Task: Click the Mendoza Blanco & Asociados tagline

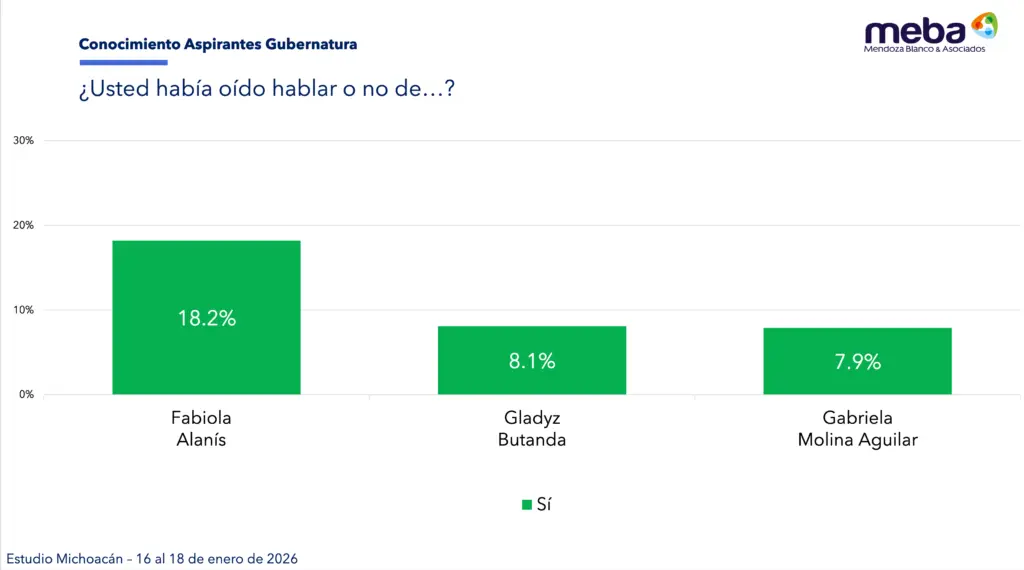Action: pos(924,48)
